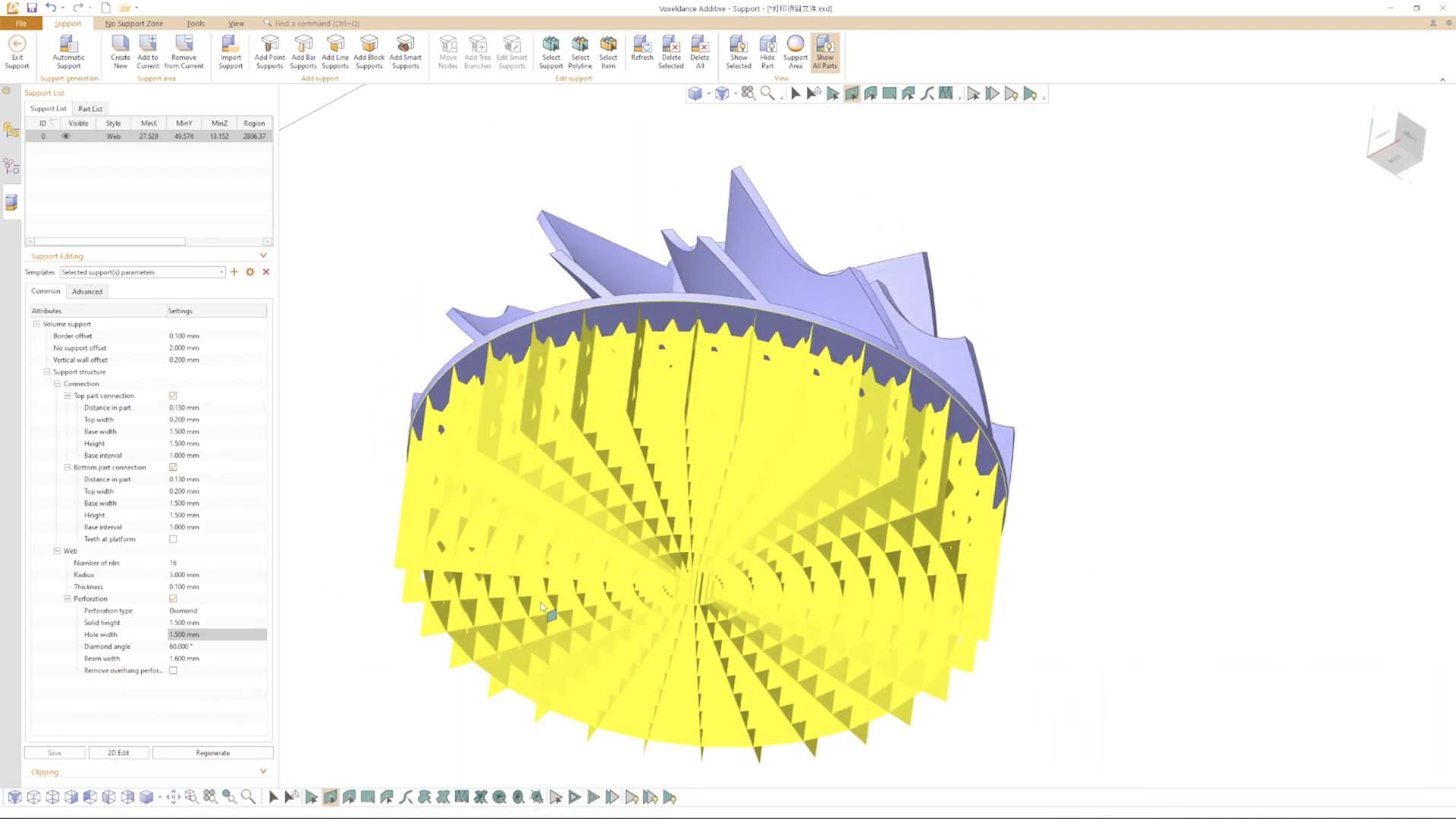Select the Automatic Support tool
The image size is (1456, 819).
(68, 53)
